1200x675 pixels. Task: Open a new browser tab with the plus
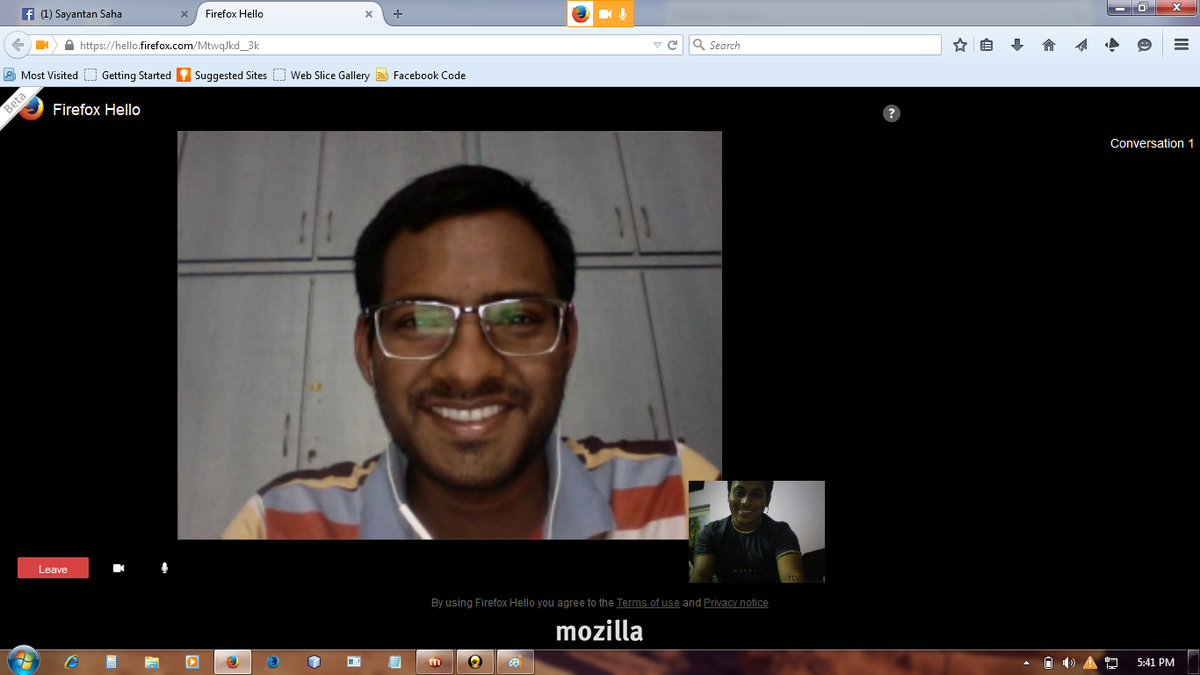coord(398,13)
